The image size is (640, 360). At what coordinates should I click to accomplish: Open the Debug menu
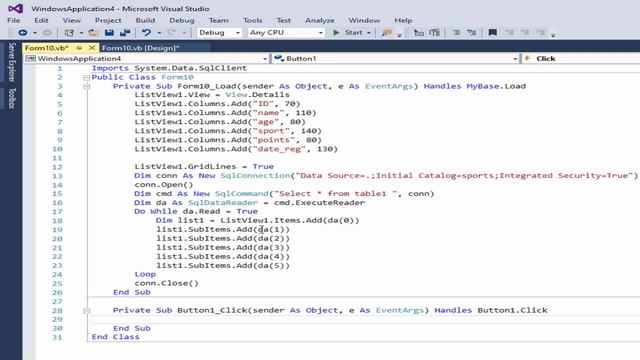(182, 20)
